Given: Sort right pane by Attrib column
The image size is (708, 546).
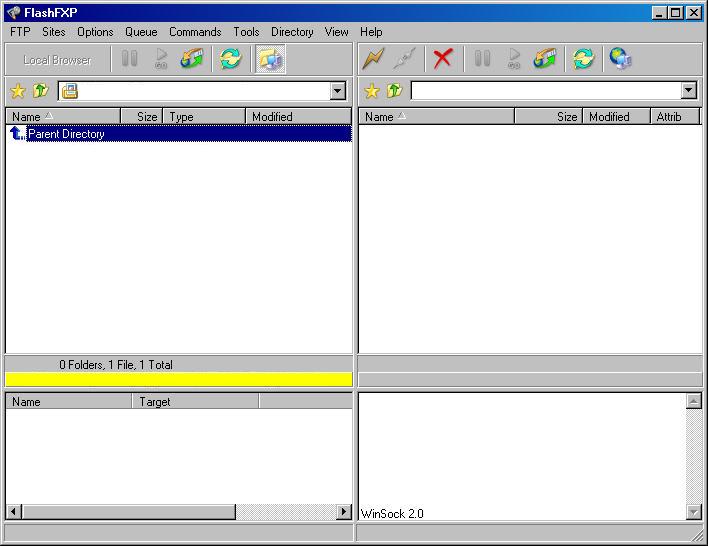Looking at the screenshot, I should (675, 117).
